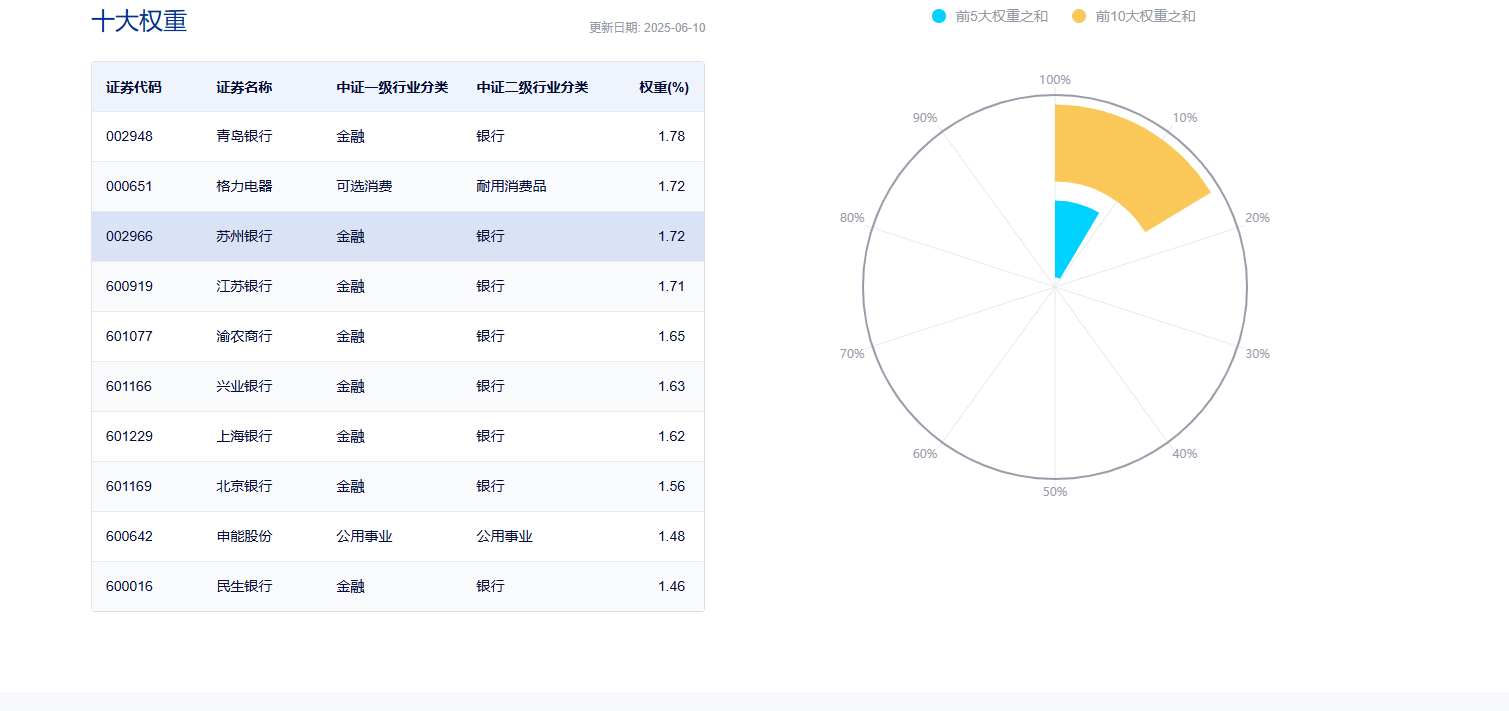Click the cyan legend dot
The height and width of the screenshot is (711, 1509).
[938, 16]
